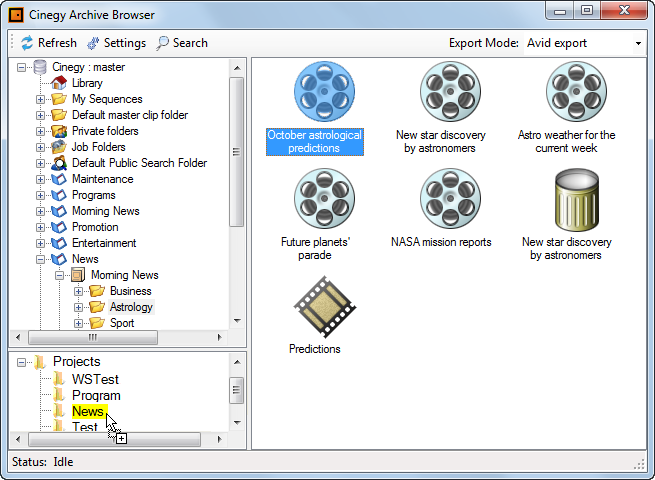Open the Search tool
655x480 pixels.
pyautogui.click(x=182, y=43)
